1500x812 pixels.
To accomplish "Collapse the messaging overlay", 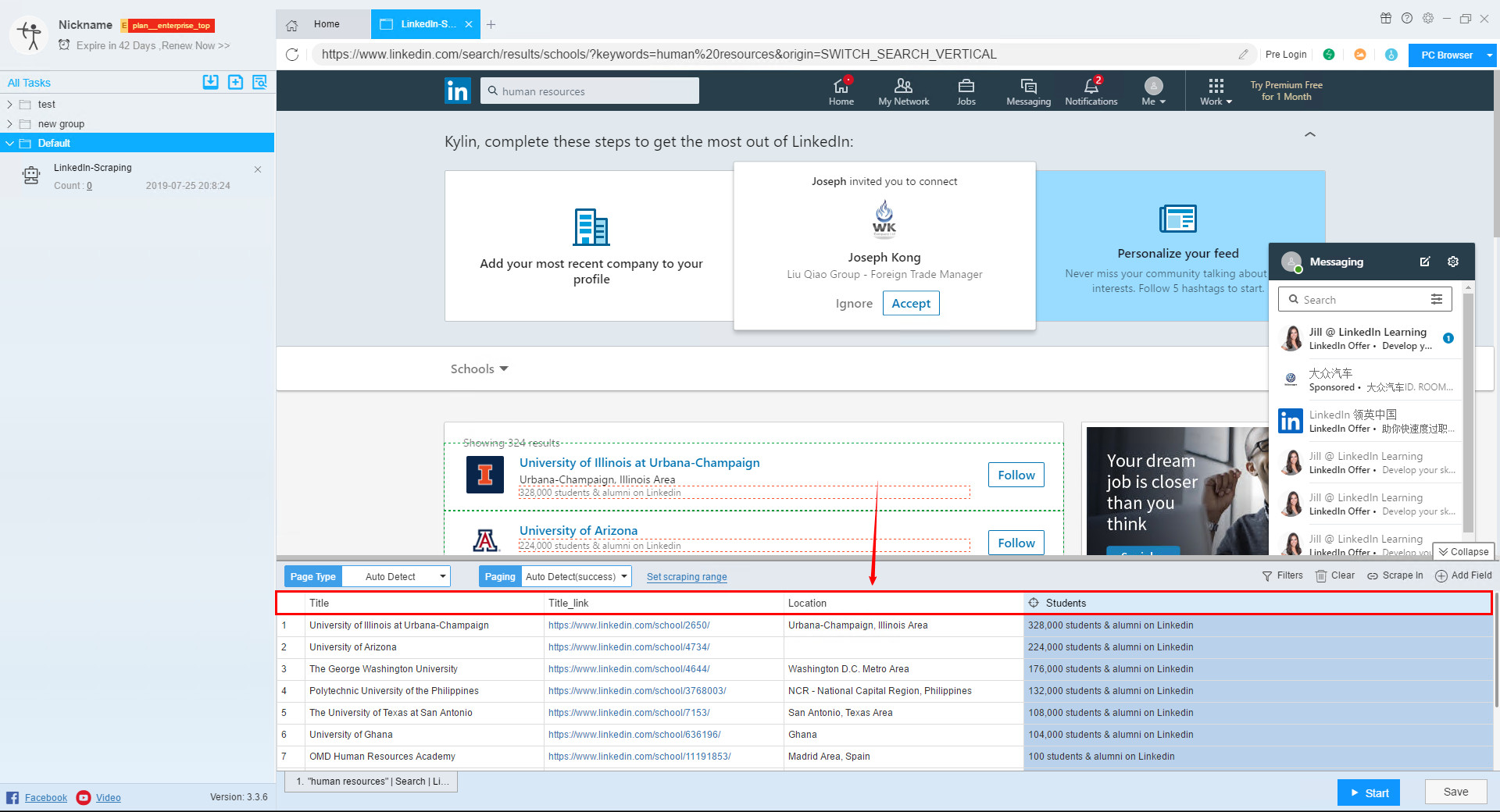I will (1463, 552).
